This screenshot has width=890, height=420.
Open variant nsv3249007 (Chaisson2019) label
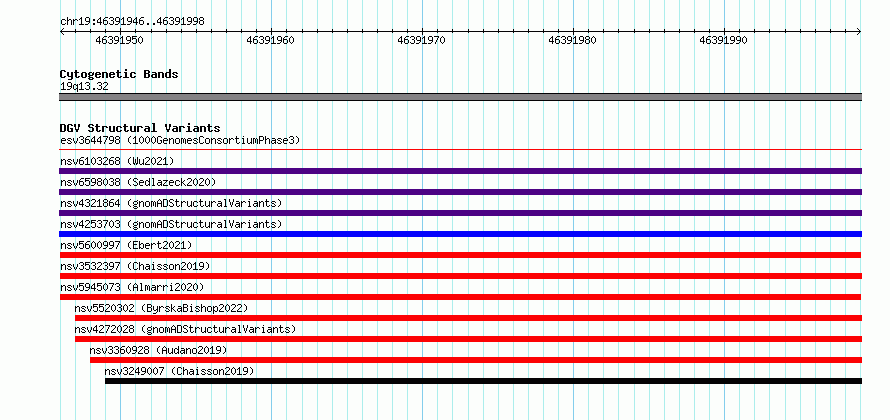pos(179,371)
